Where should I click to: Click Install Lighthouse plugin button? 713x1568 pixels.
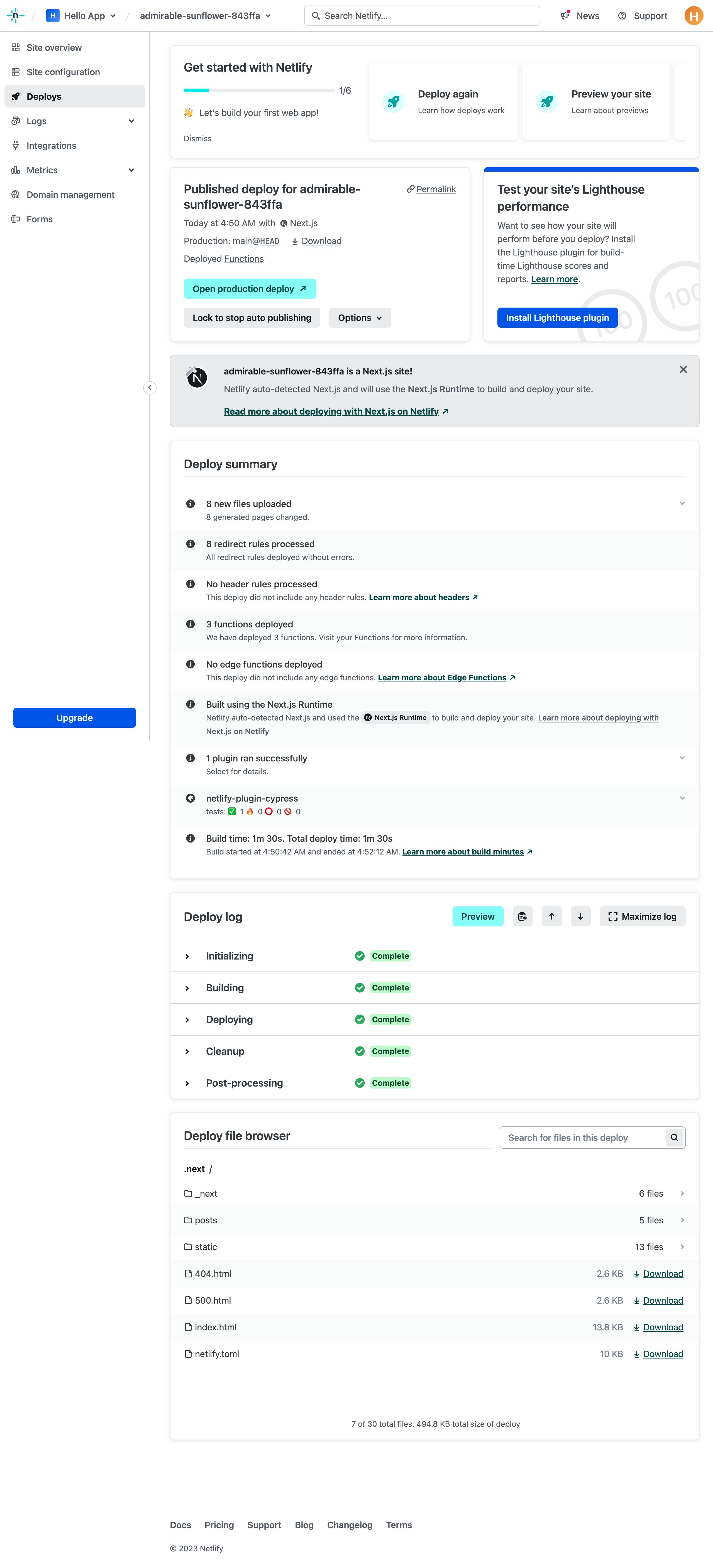pyautogui.click(x=557, y=318)
